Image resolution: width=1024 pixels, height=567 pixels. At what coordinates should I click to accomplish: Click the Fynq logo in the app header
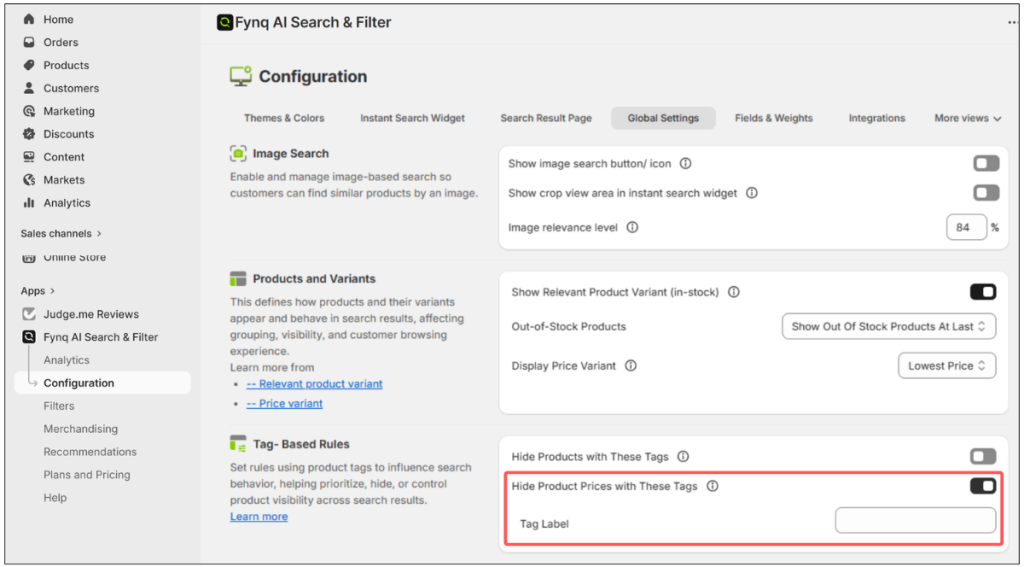pos(225,23)
